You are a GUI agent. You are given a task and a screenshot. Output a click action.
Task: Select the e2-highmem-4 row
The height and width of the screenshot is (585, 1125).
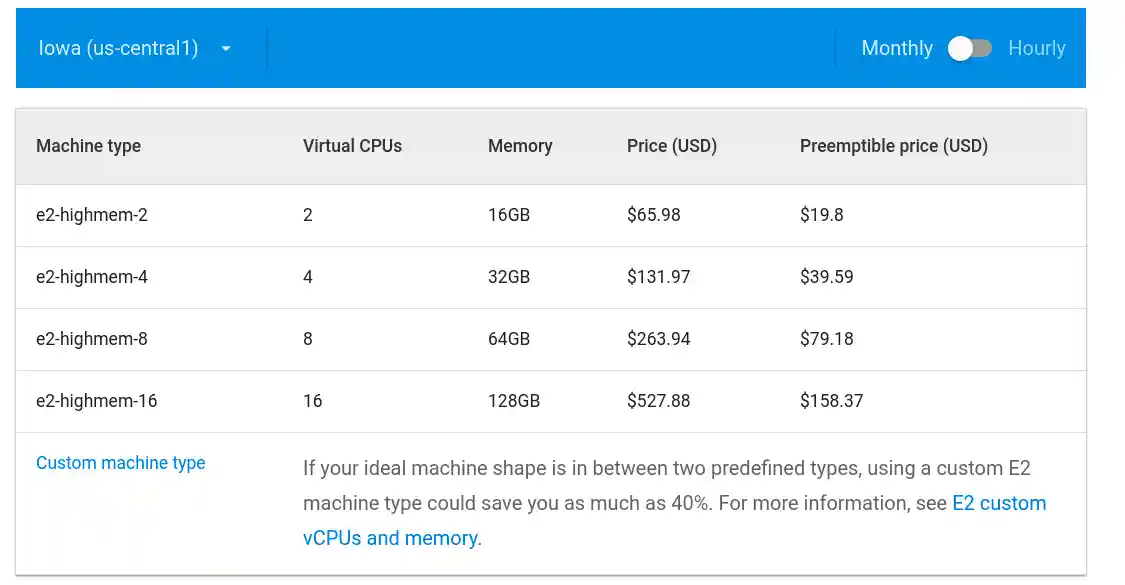[92, 276]
